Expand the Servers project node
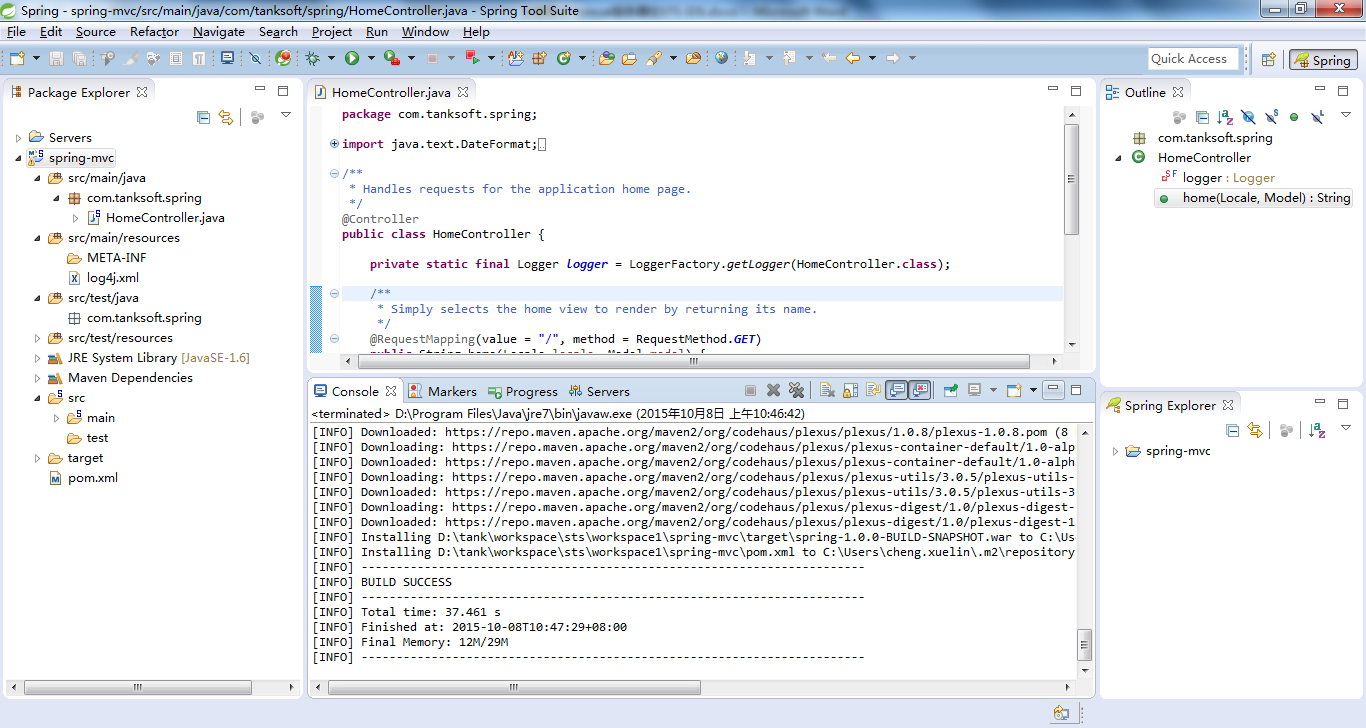1366x728 pixels. (x=18, y=138)
